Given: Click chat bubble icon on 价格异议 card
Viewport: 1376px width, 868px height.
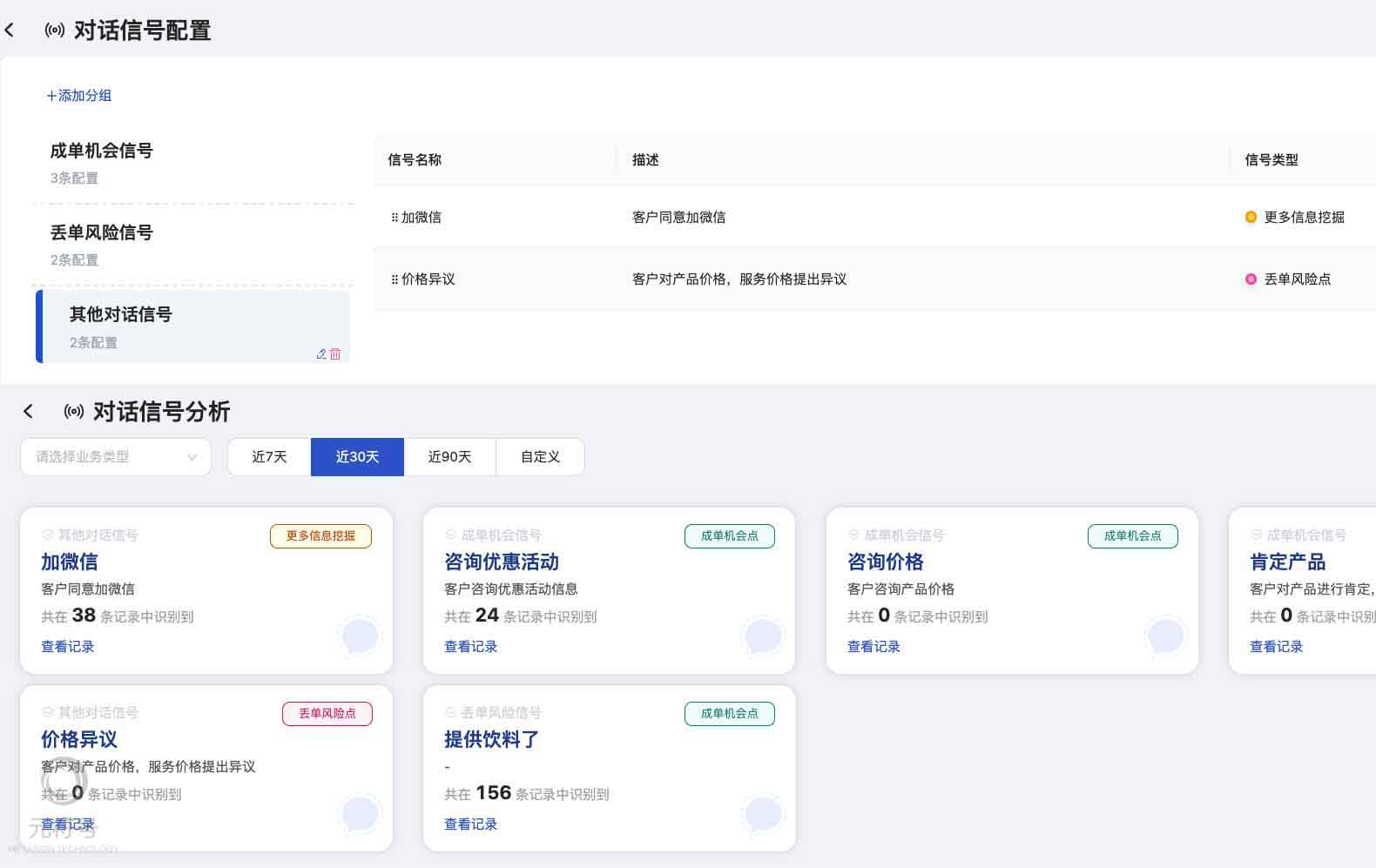Looking at the screenshot, I should [360, 814].
